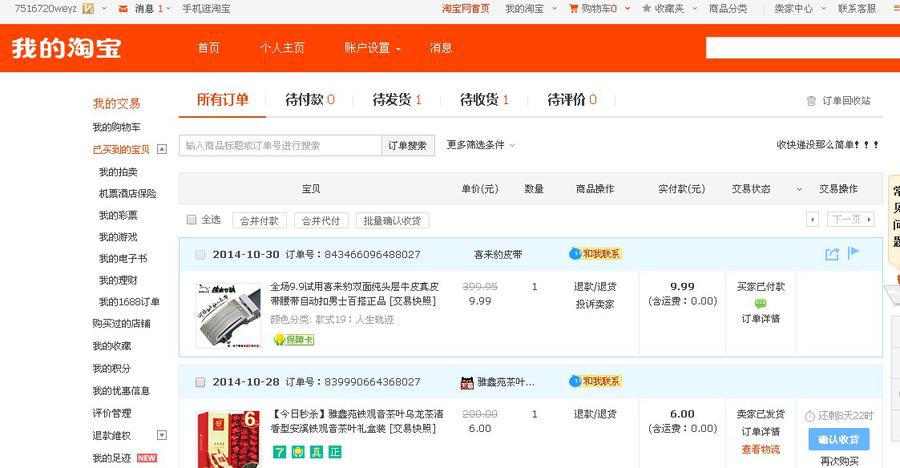Click 联系客服 in top bar
The width and height of the screenshot is (900, 468).
(x=857, y=9)
